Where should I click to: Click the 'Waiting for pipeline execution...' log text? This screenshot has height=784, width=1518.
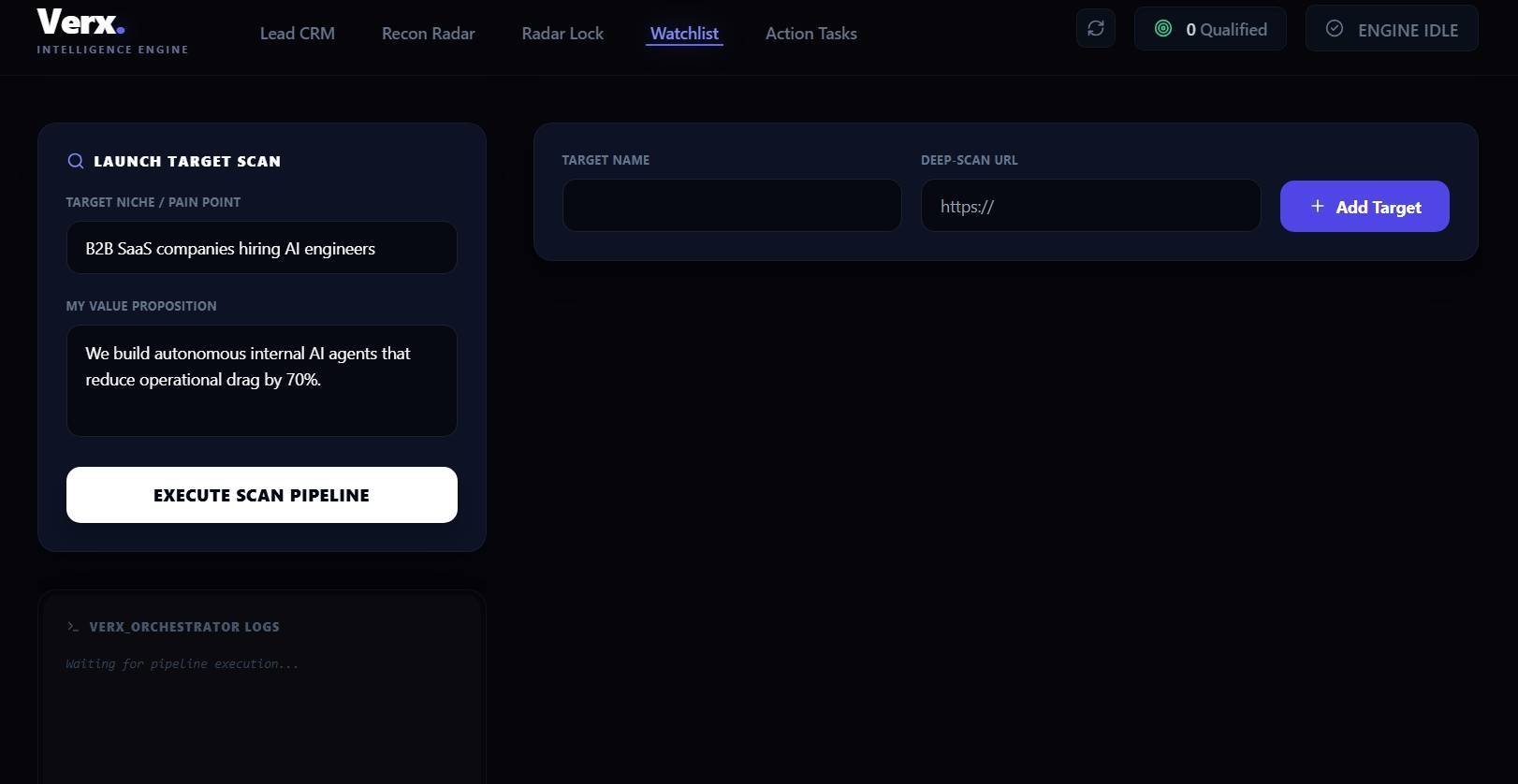tap(182, 663)
